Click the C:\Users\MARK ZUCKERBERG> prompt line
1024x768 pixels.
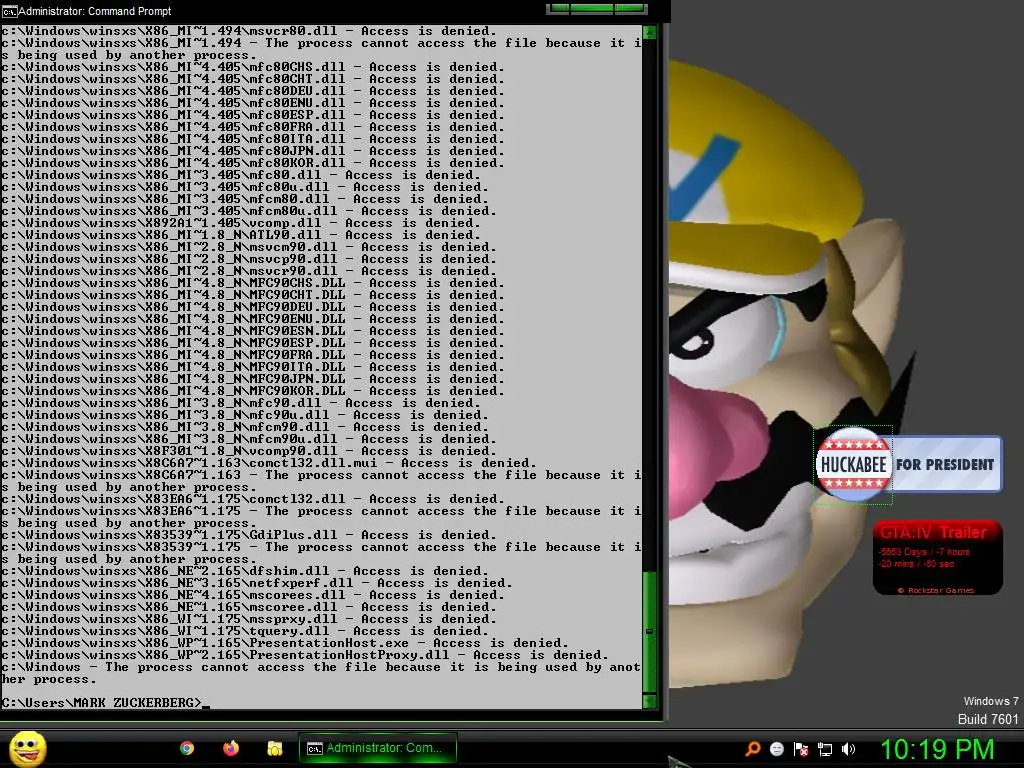[104, 703]
